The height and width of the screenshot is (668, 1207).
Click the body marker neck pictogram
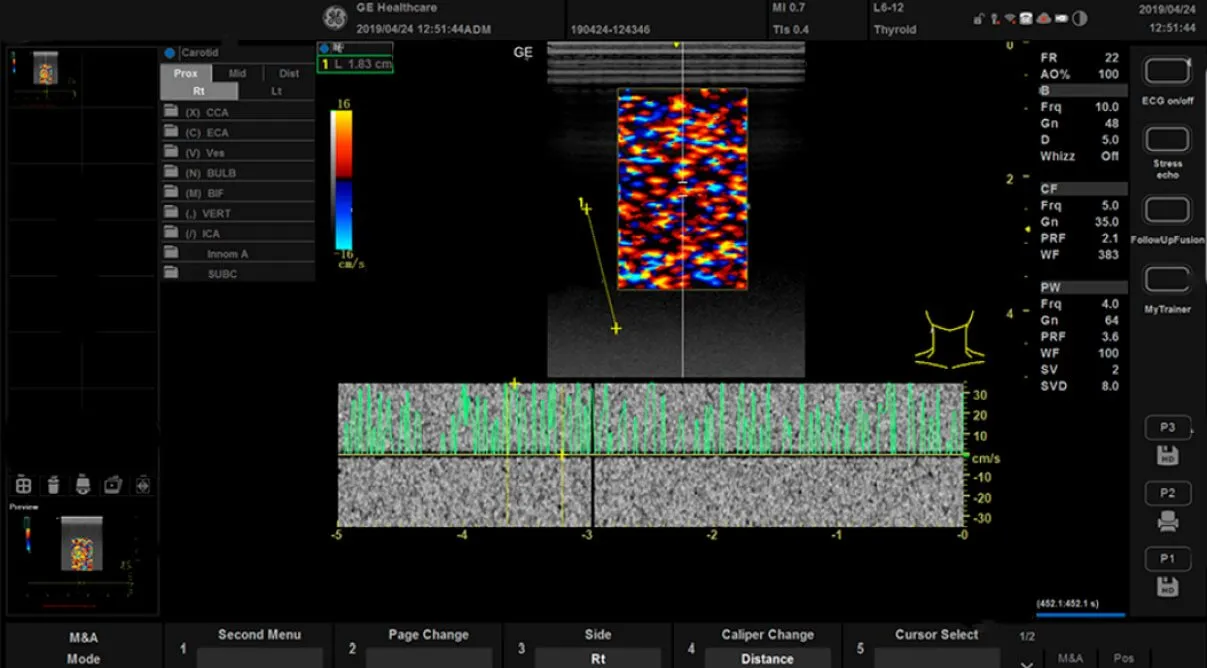pos(949,340)
